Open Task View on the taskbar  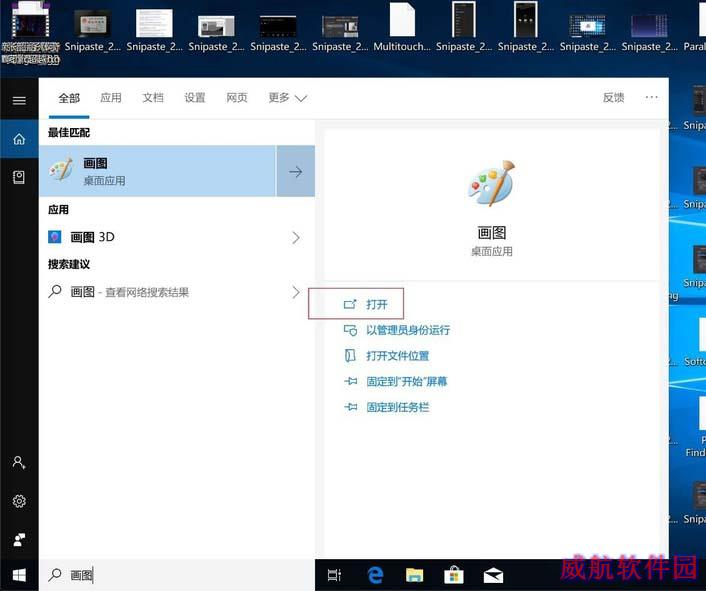(335, 575)
